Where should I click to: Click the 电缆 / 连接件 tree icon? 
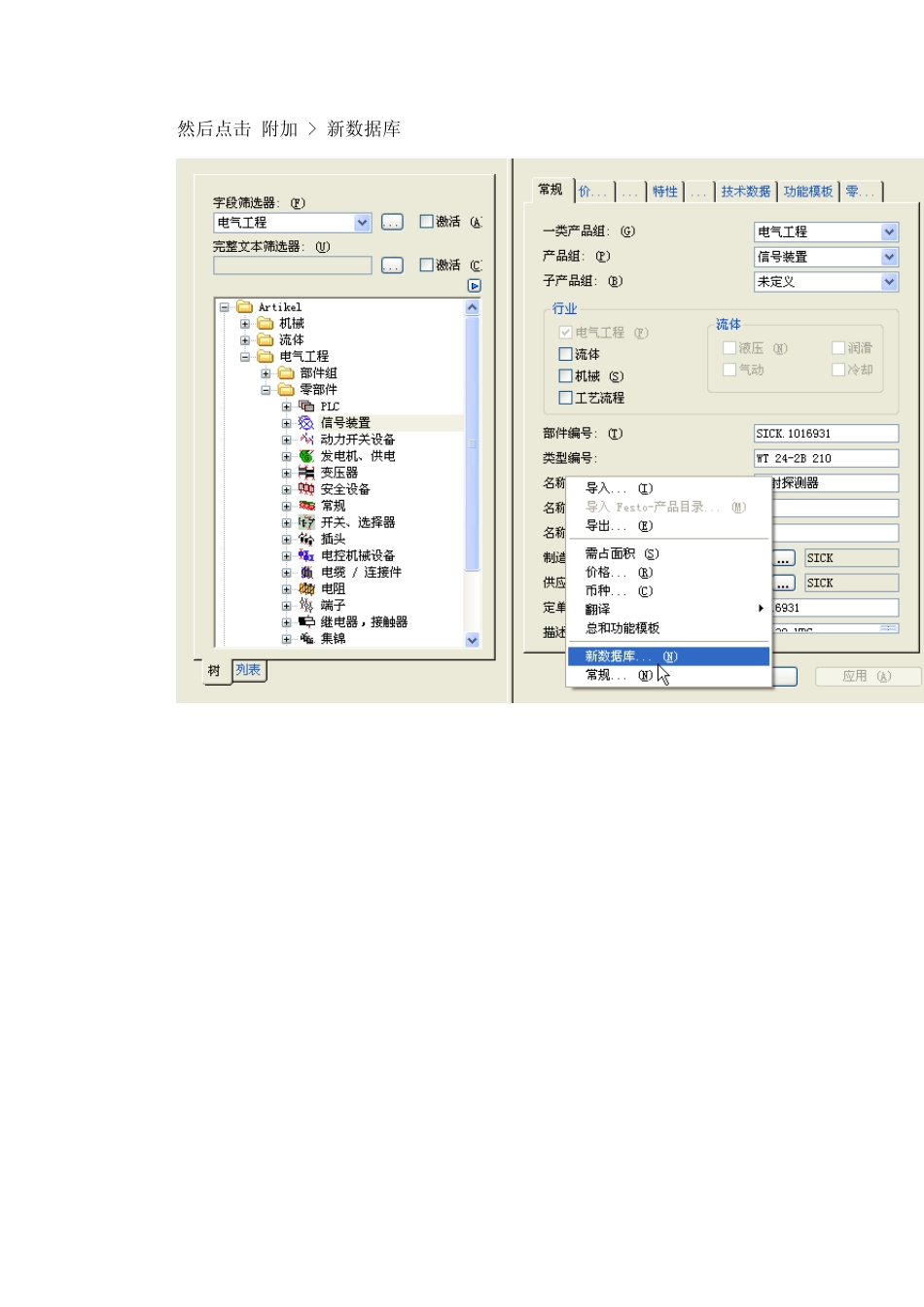[306, 572]
